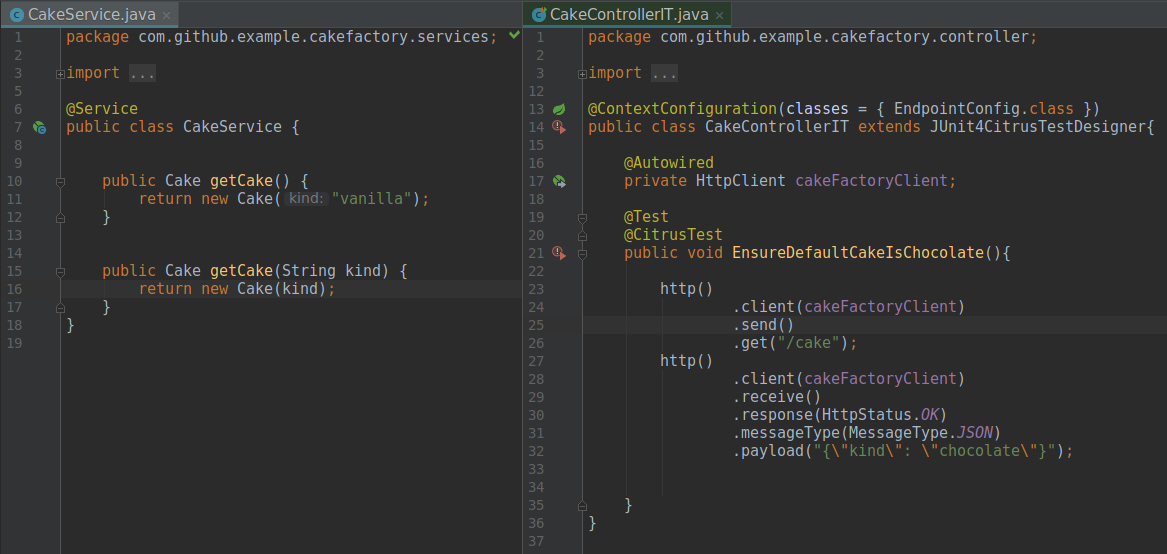
Task: Run test via gutter icon on CakeControllerIT class line
Action: (x=561, y=127)
